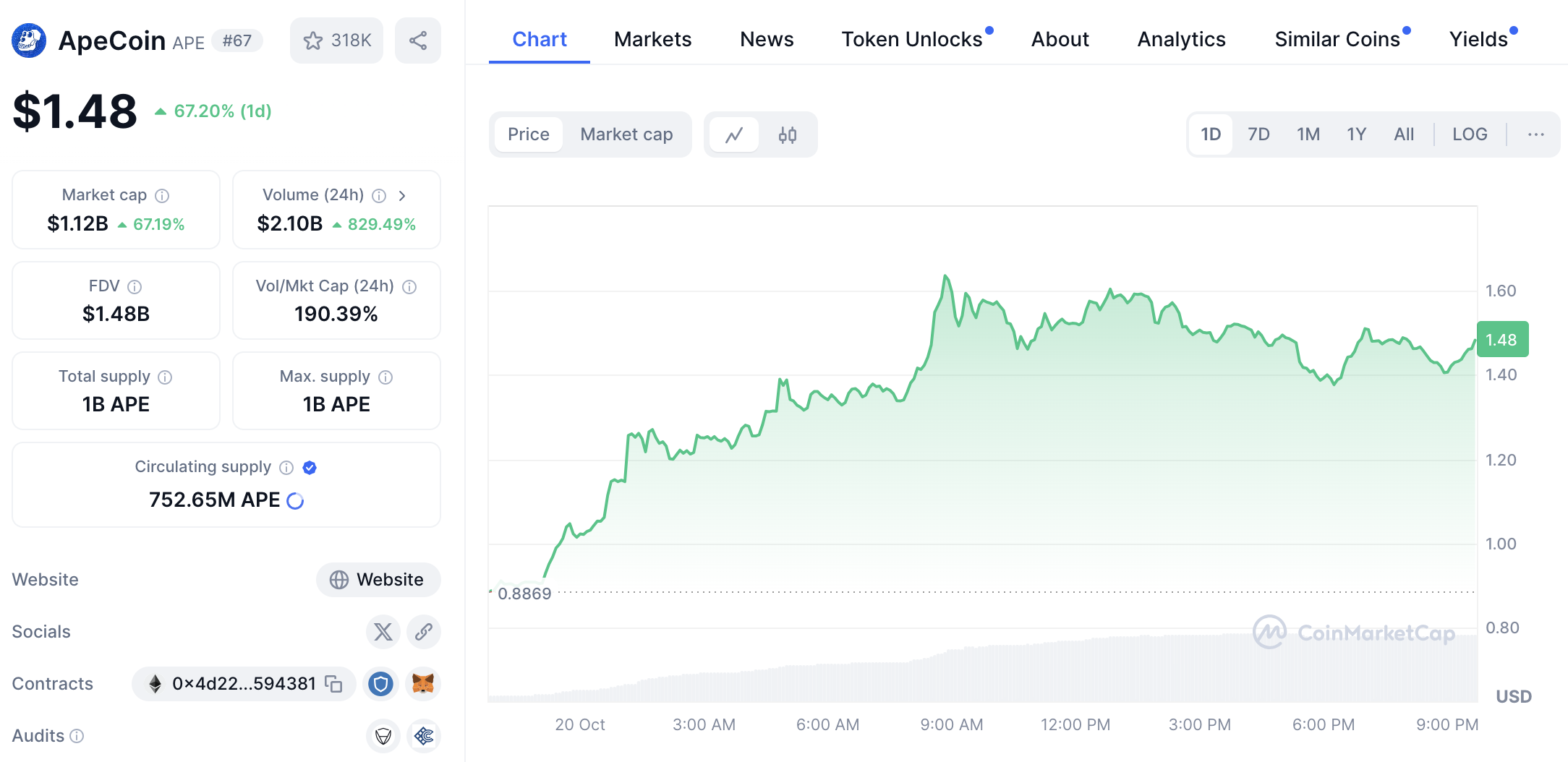Copy the contract address
The width and height of the screenshot is (1568, 762).
333,684
